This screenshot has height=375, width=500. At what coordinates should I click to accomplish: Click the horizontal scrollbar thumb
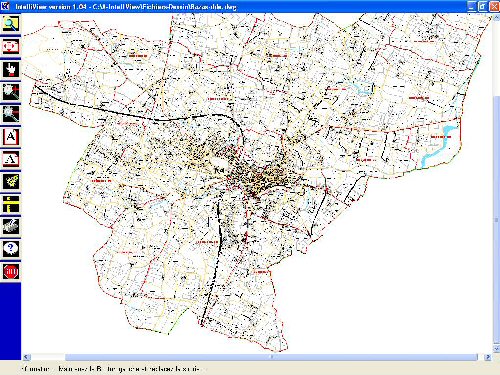click(271, 357)
